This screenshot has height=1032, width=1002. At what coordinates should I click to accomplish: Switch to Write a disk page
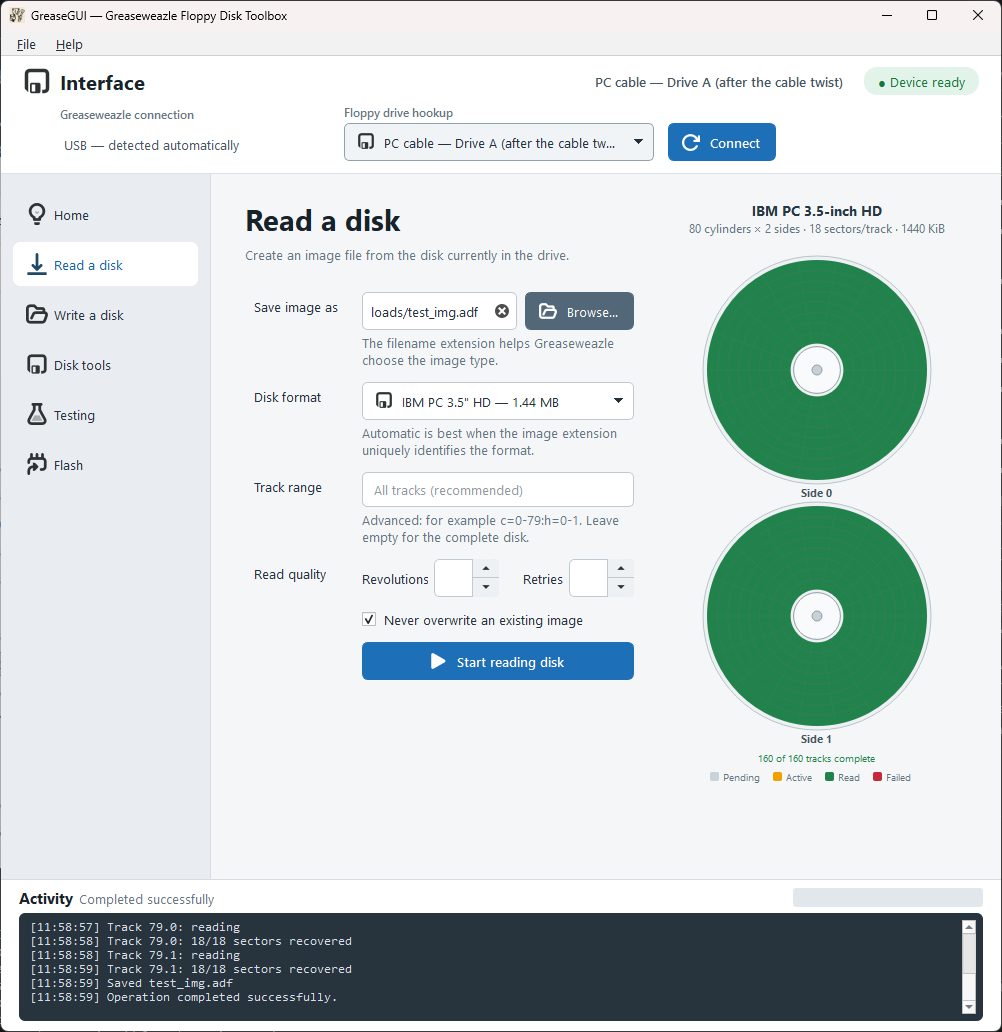[x=105, y=315]
